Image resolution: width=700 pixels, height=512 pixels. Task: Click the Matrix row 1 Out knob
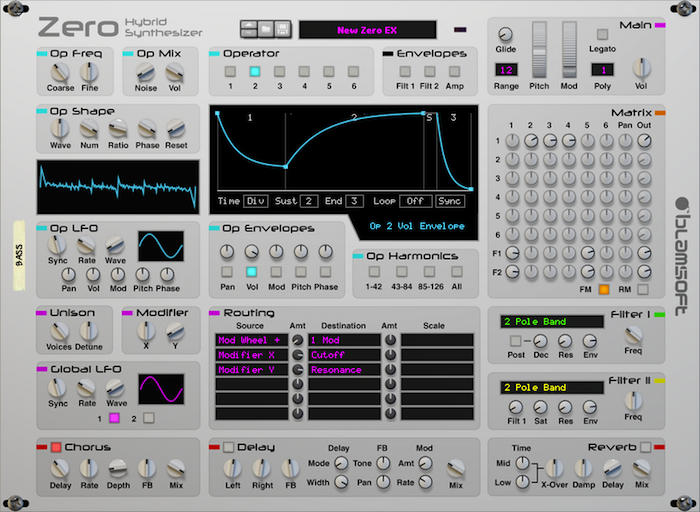pyautogui.click(x=644, y=141)
